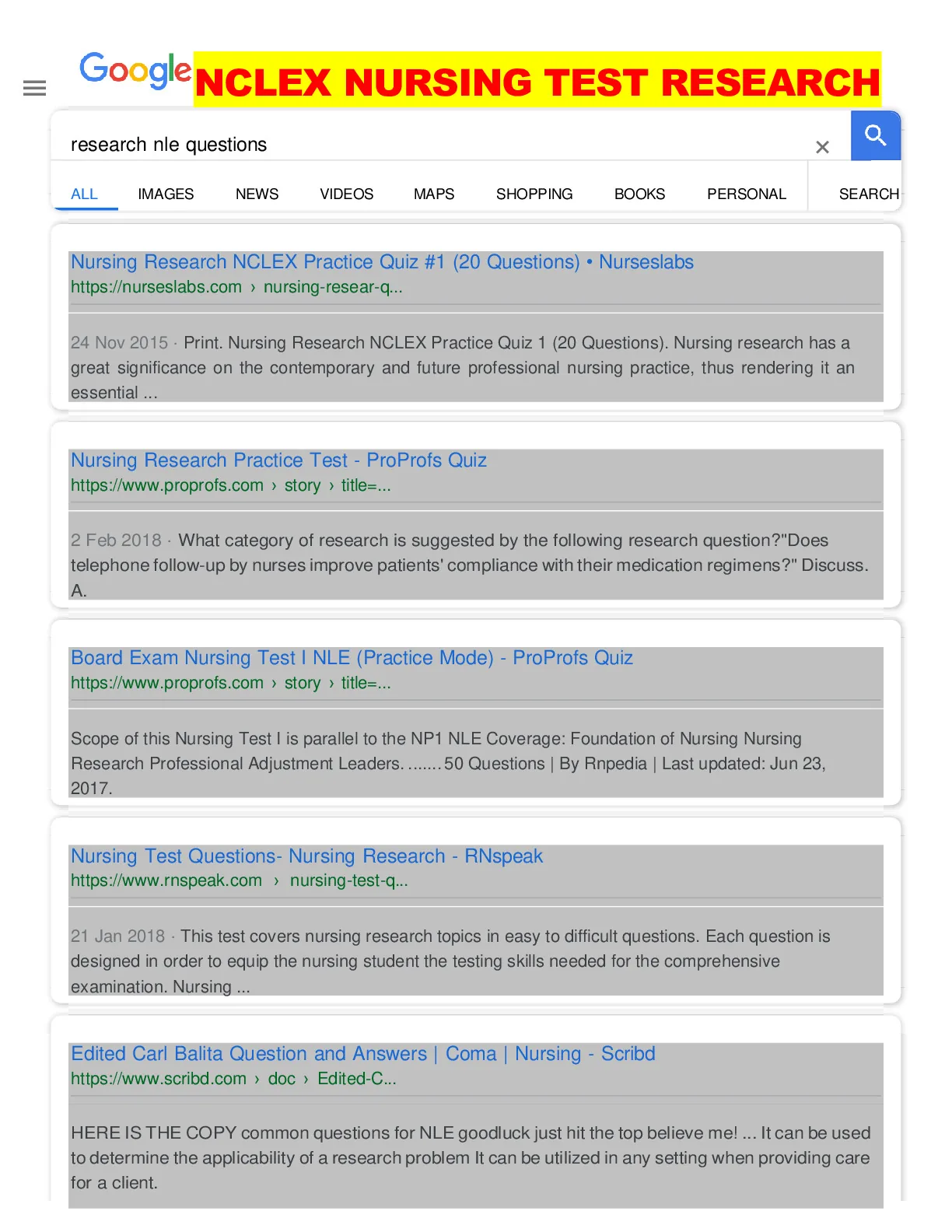Click the 'HERE IS THE COPY common questions' snippet

click(471, 1158)
